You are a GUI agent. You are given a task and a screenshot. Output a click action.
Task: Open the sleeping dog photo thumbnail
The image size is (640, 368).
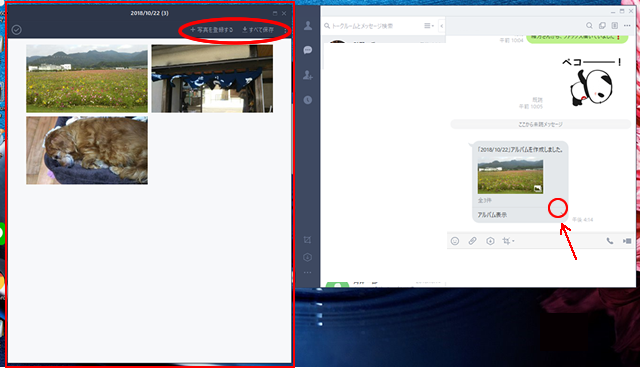87,150
